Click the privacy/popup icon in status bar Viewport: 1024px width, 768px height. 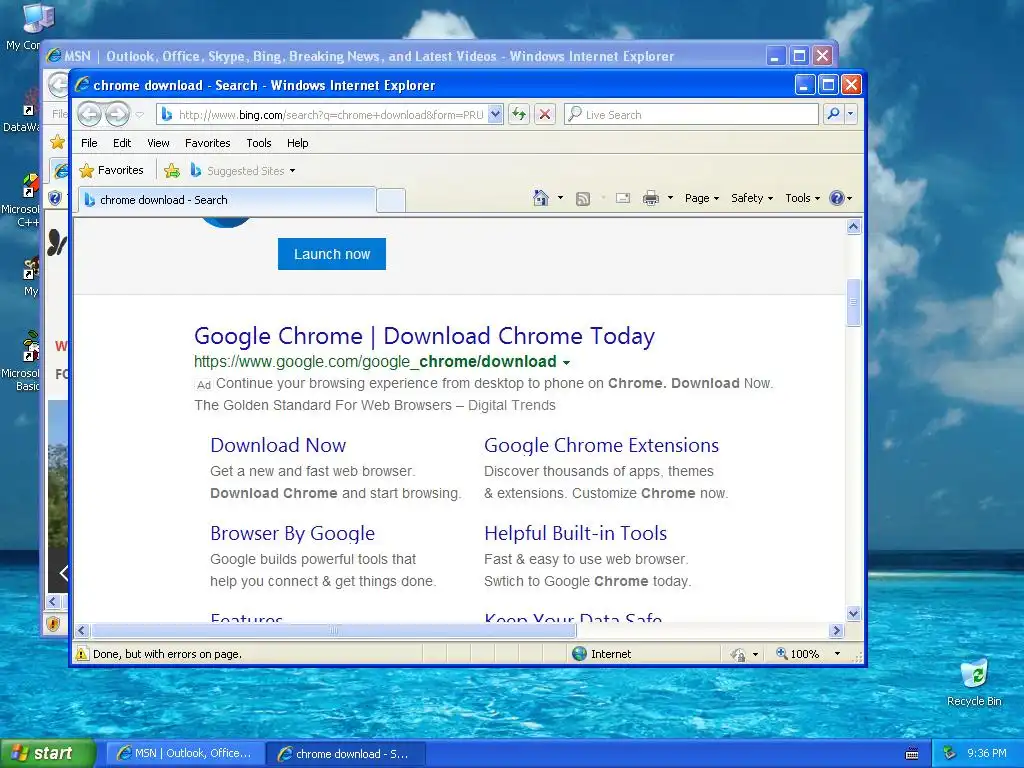coord(738,654)
